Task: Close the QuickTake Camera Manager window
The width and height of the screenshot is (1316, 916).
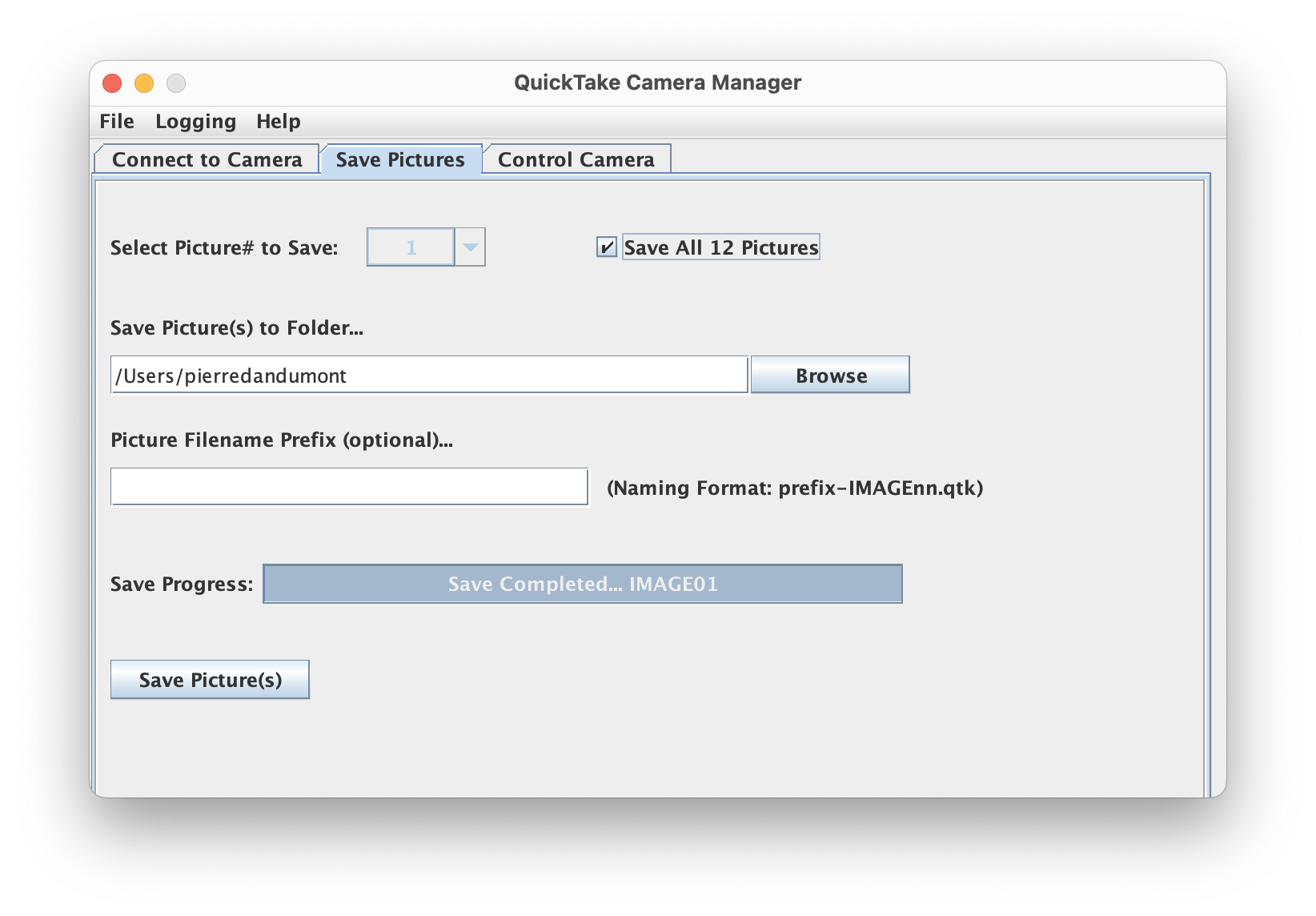Action: [112, 83]
